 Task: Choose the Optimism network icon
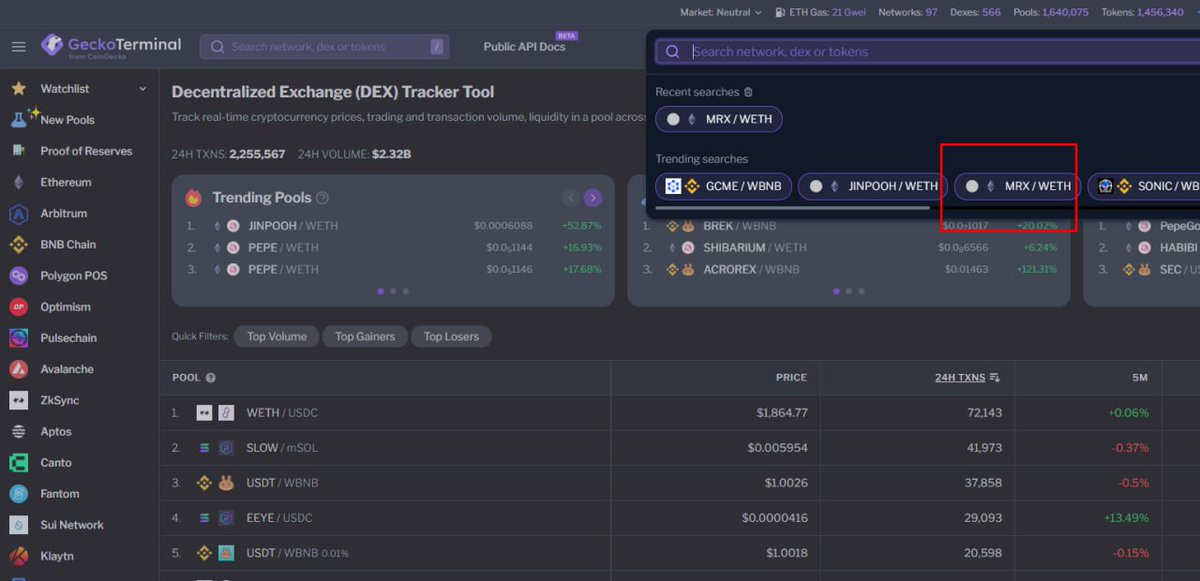[x=18, y=307]
